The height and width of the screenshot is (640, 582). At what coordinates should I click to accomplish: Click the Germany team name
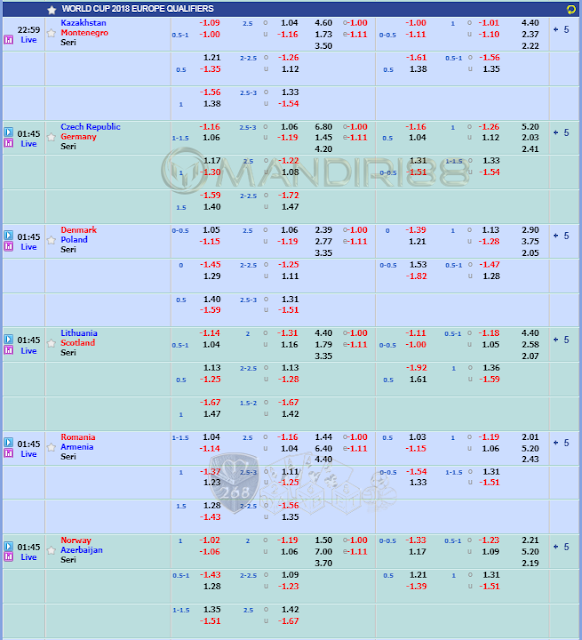point(78,137)
